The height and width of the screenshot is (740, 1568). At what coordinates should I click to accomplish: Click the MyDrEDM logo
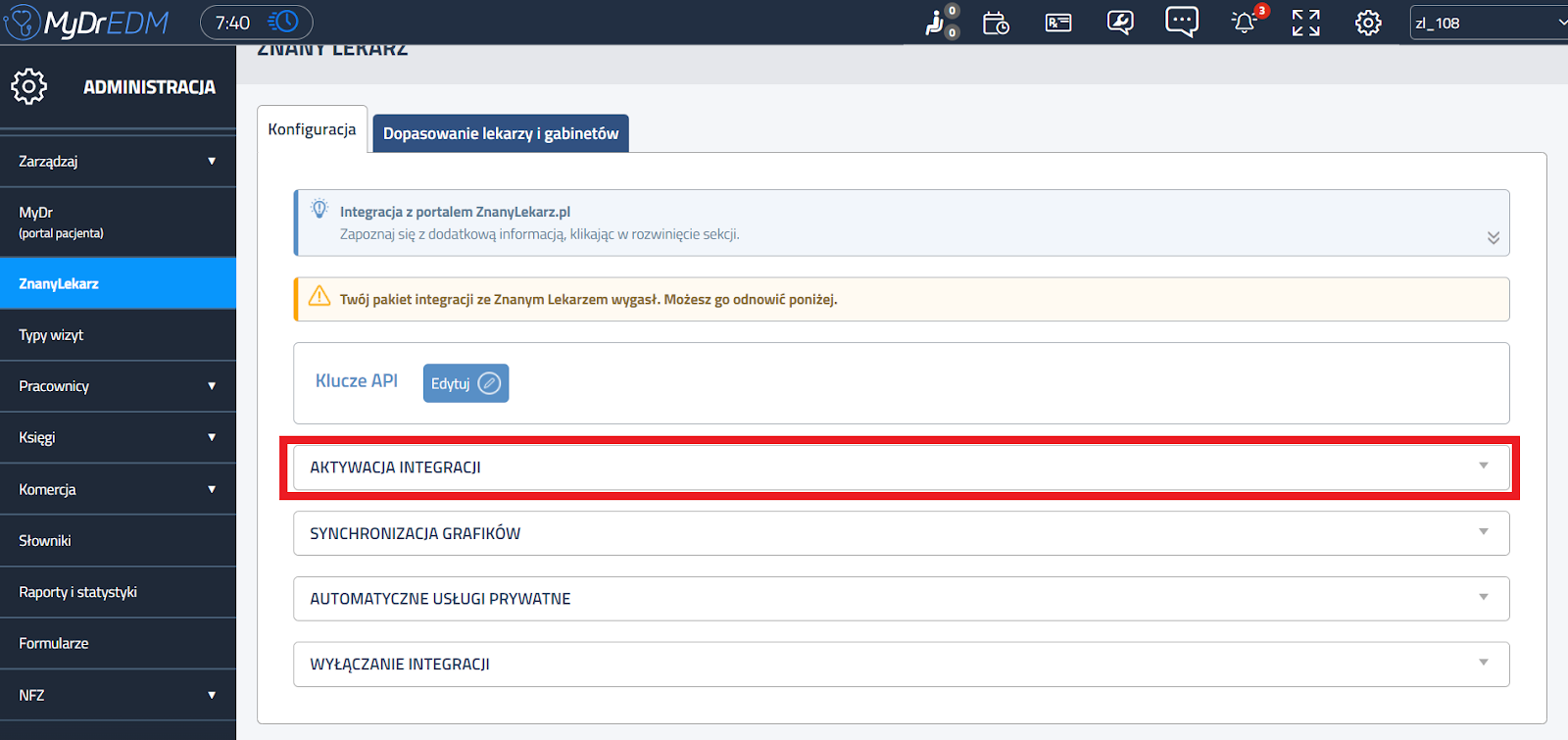click(86, 23)
